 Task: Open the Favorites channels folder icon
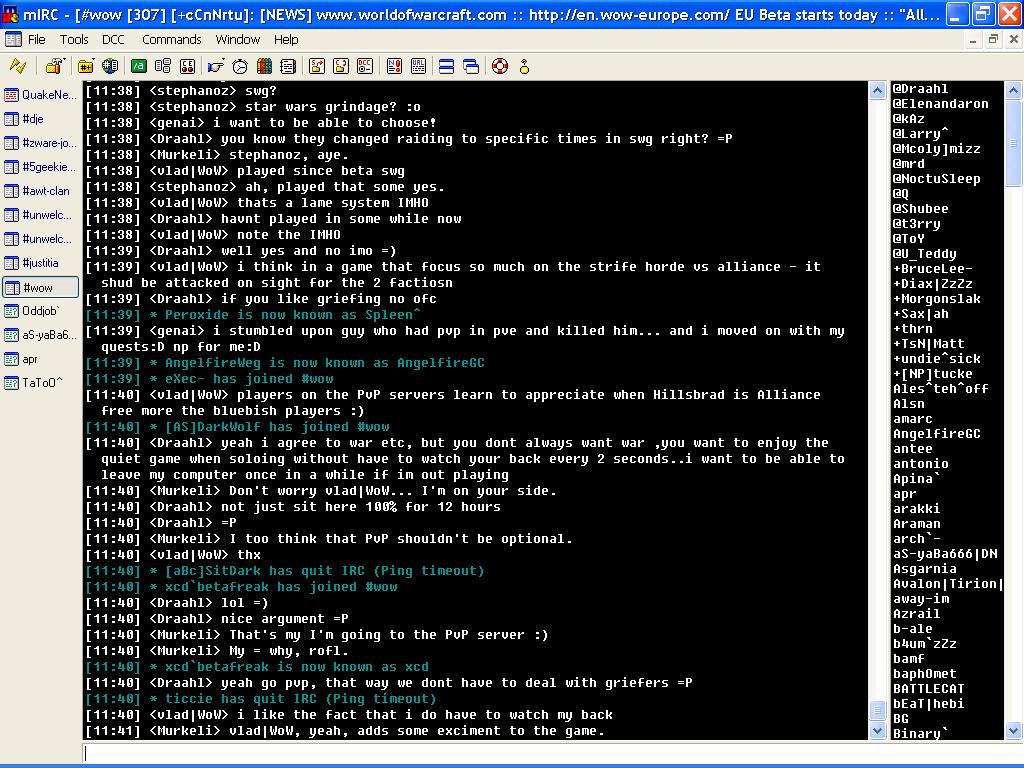click(x=85, y=66)
